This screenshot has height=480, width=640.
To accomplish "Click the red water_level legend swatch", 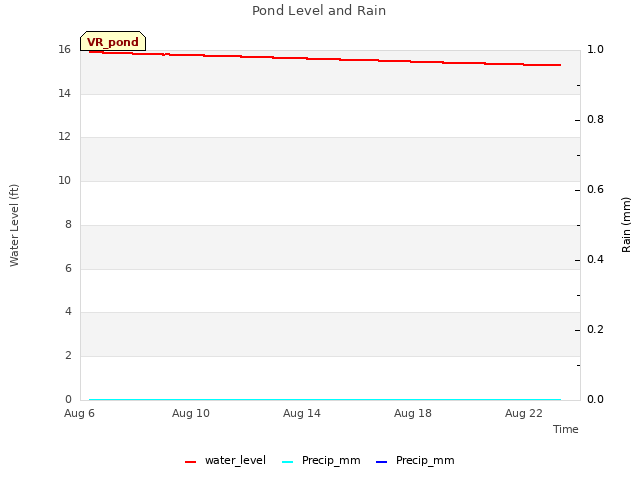I will (191, 462).
